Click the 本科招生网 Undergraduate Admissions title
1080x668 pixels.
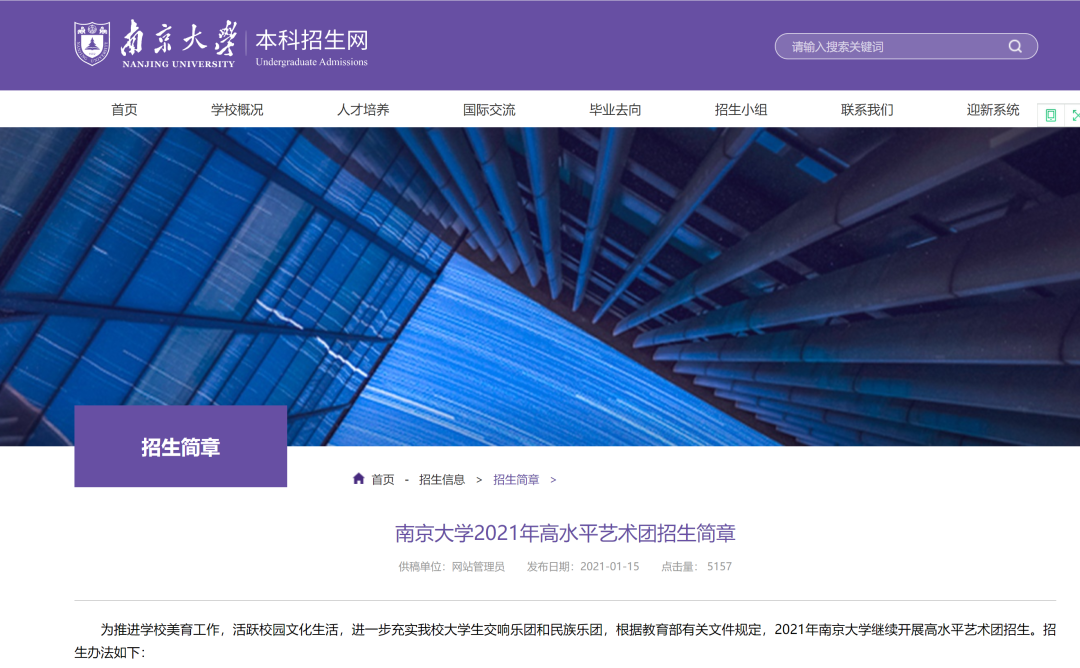[x=311, y=46]
